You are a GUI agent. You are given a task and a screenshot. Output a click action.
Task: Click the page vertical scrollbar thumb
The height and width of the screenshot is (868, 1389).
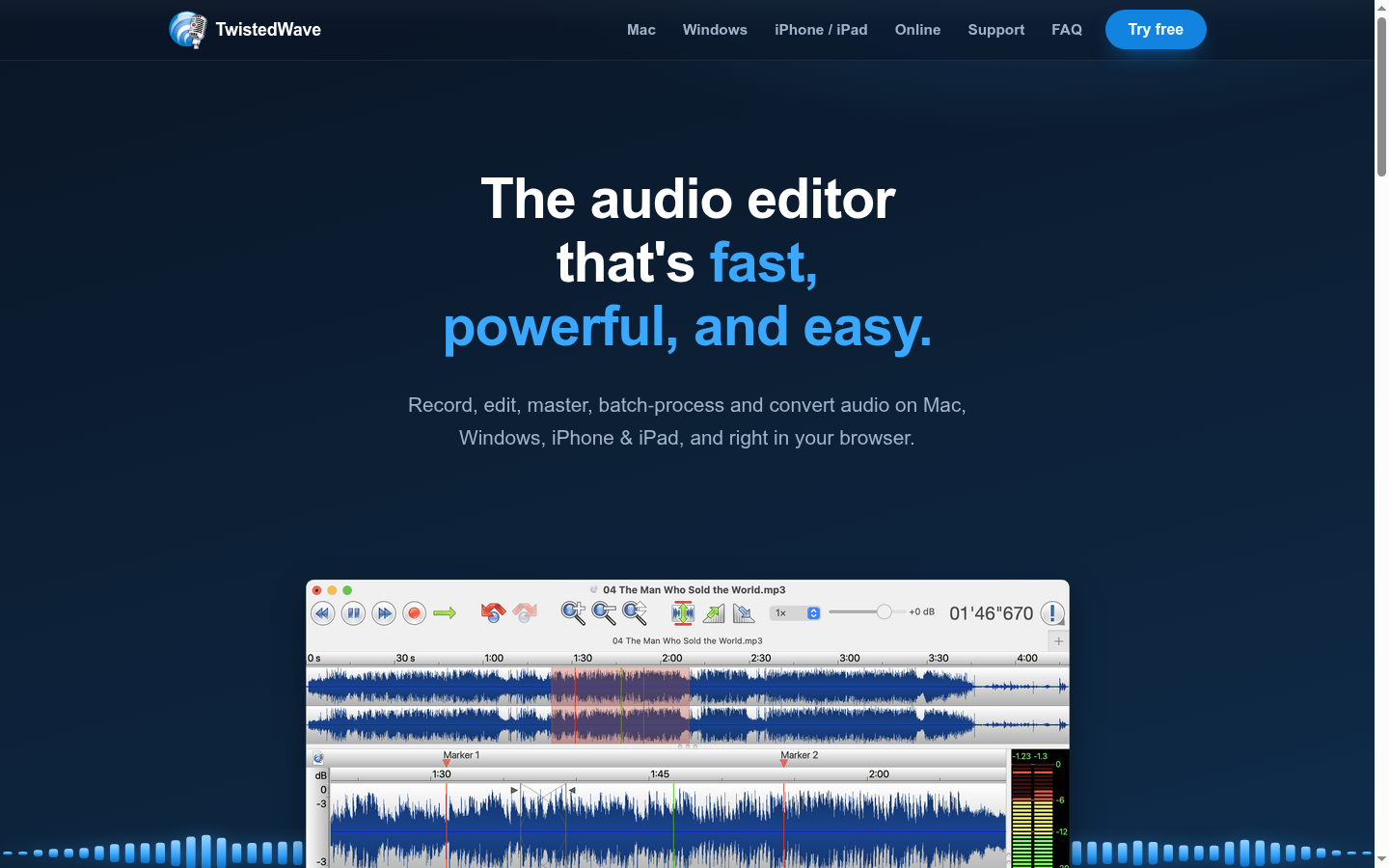tap(1381, 96)
